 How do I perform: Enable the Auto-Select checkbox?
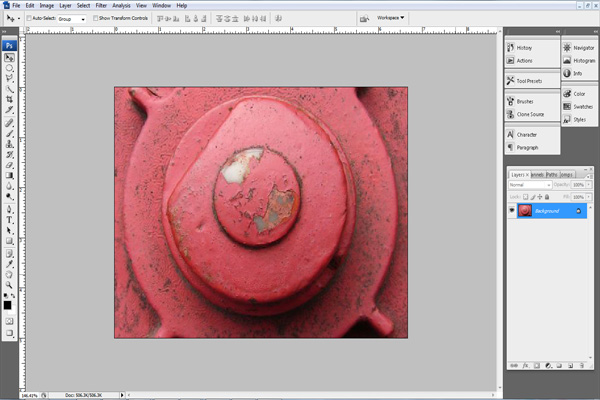click(x=29, y=18)
